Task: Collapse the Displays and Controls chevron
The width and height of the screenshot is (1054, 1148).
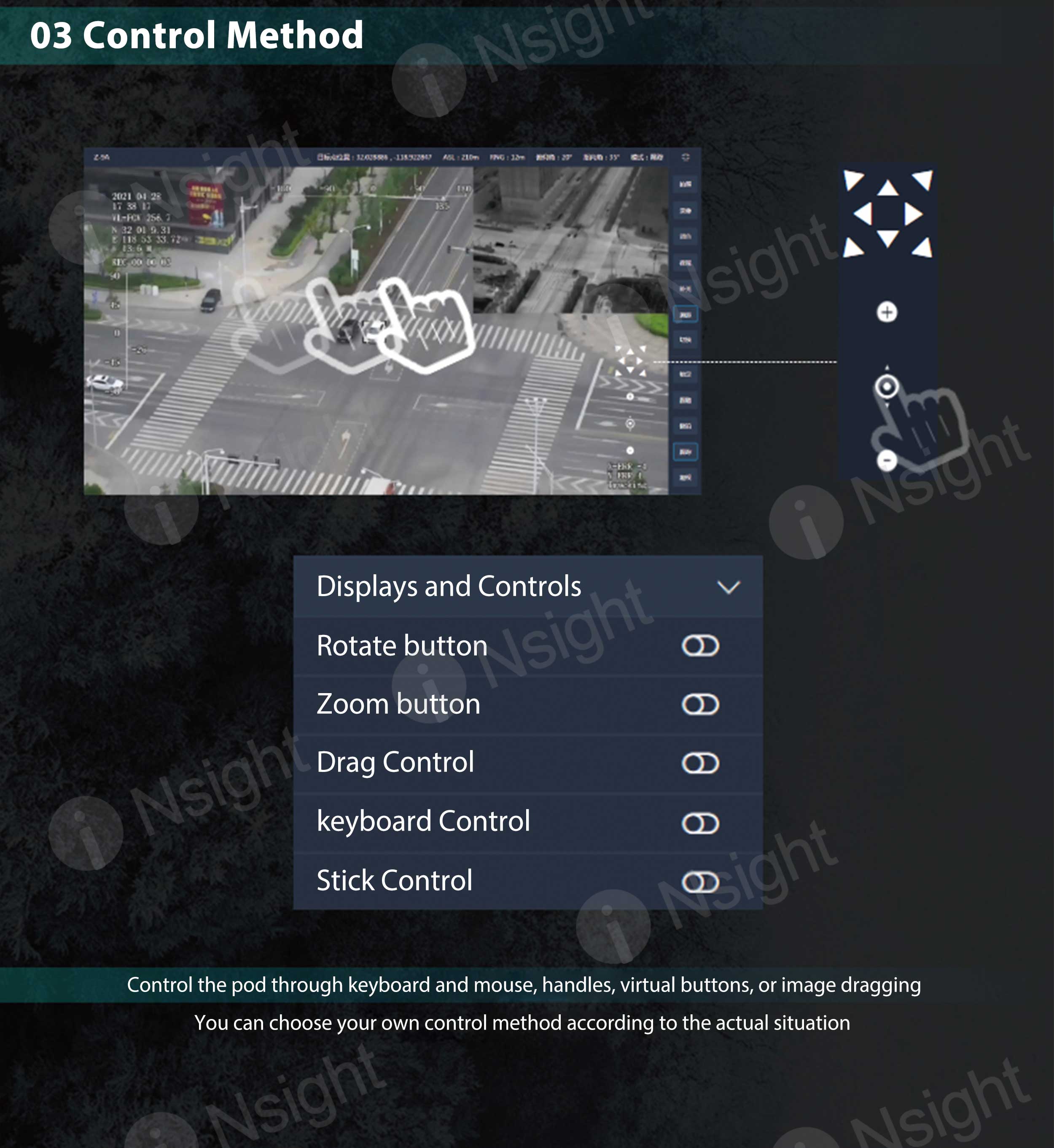Action: (x=729, y=587)
